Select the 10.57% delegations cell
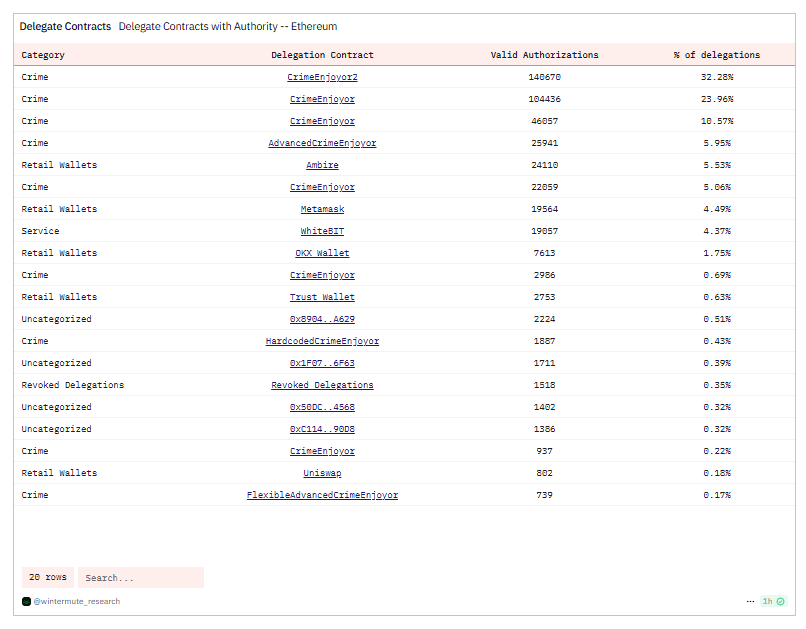Screen dimensions: 806x629 coord(717,121)
